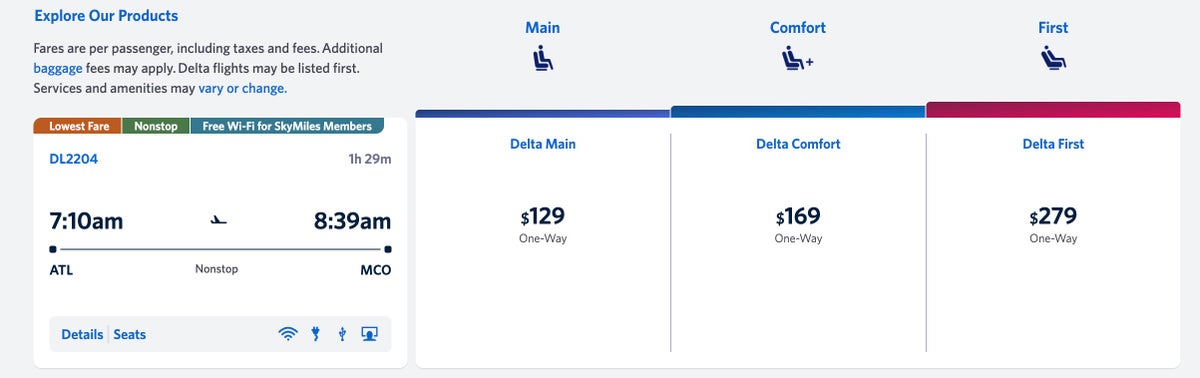Select the Main column header

[542, 28]
